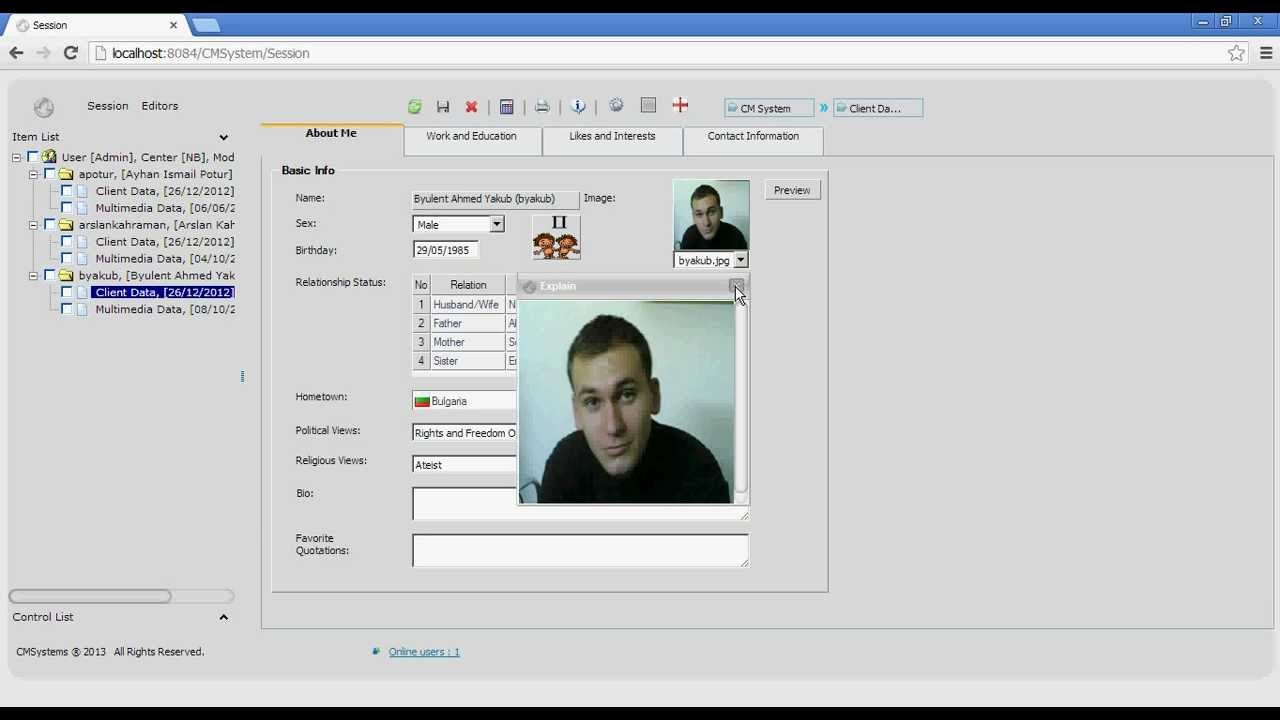Viewport: 1280px width, 720px height.
Task: Click the green refresh toolbar icon
Action: (415, 107)
